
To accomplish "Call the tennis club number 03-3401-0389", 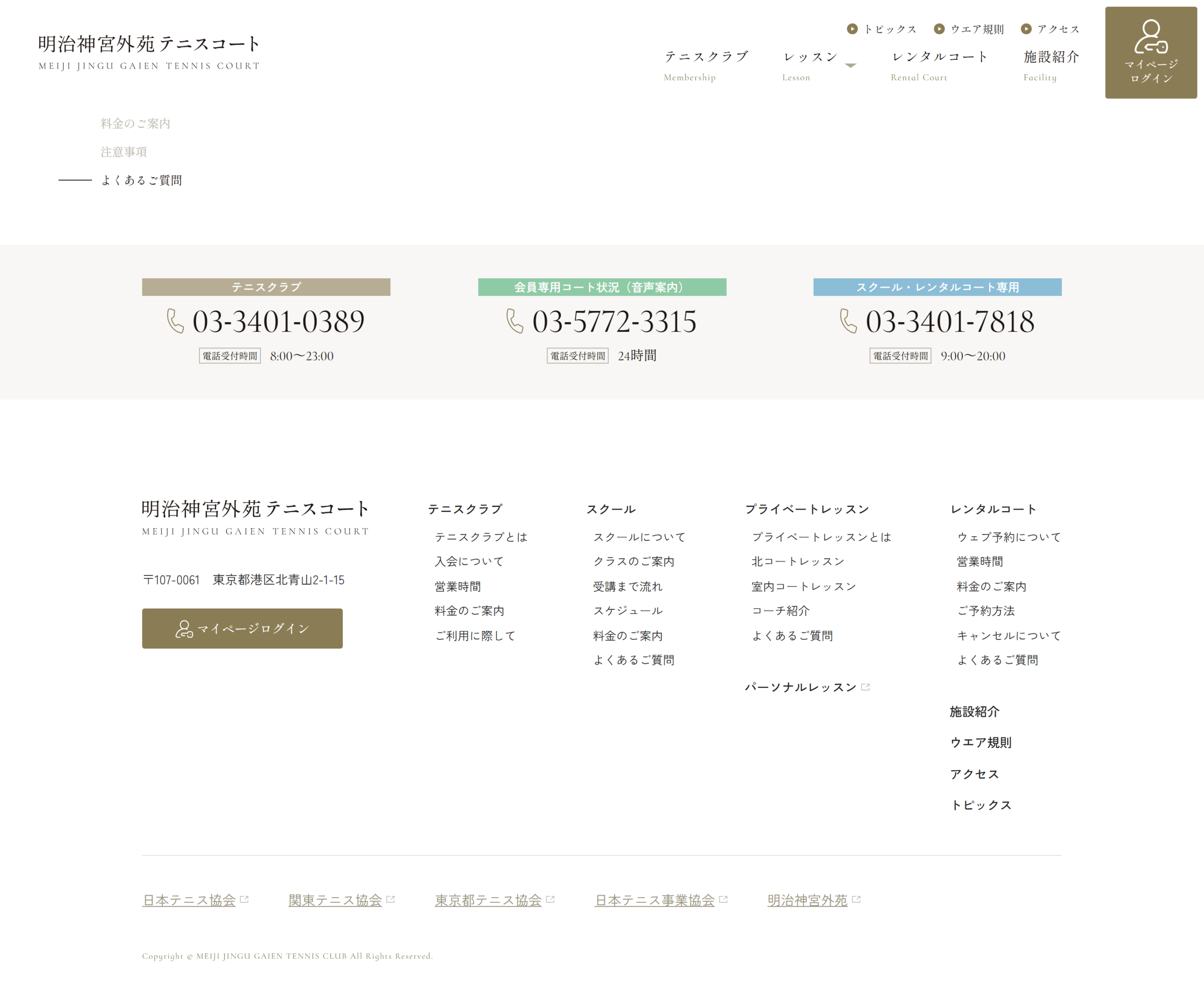I will (x=278, y=321).
